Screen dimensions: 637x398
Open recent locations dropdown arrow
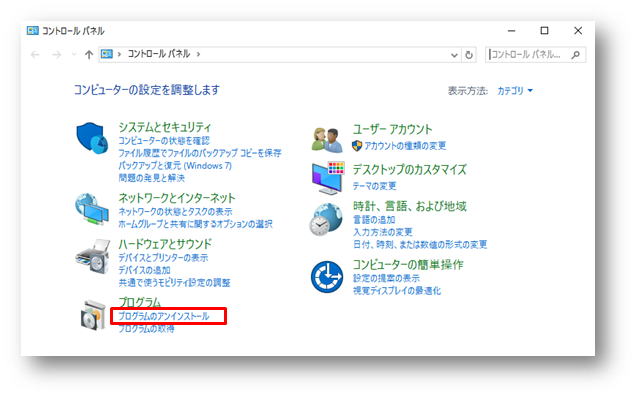point(74,54)
